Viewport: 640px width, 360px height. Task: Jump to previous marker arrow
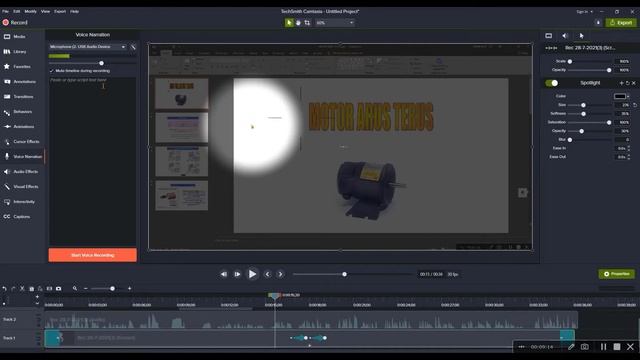coord(268,274)
